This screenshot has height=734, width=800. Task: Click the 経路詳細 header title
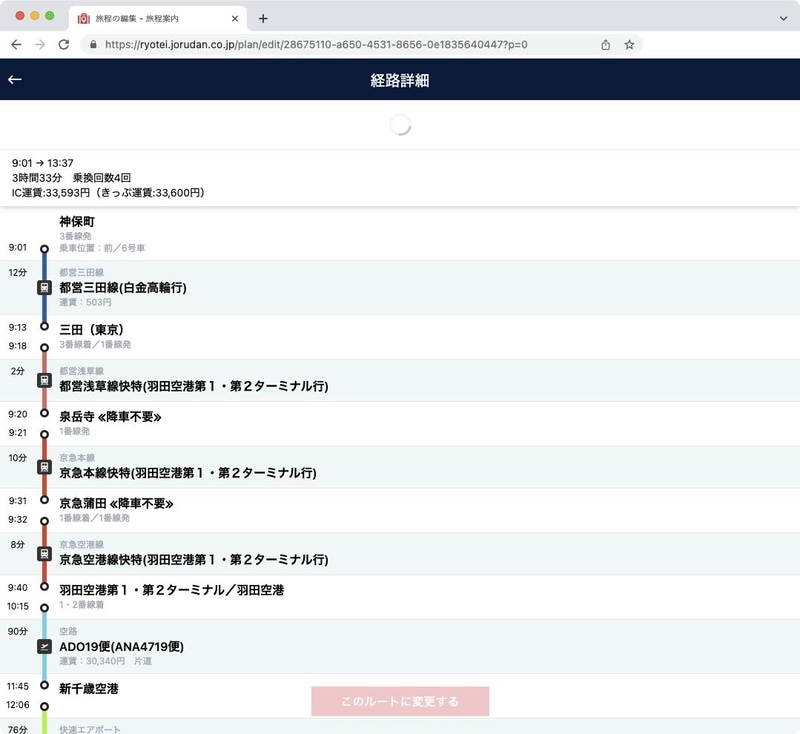tap(400, 80)
